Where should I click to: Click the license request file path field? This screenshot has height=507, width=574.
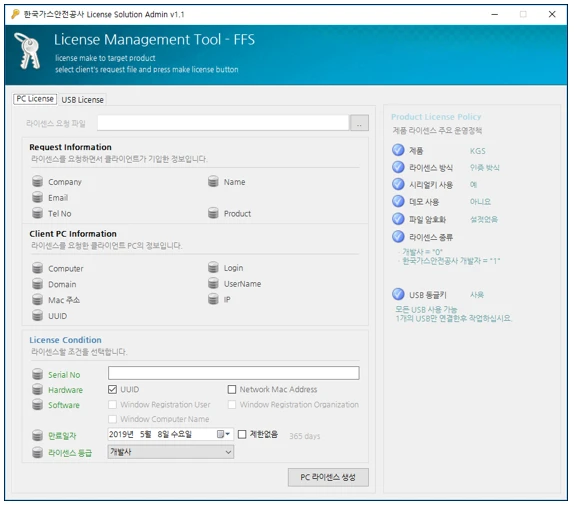click(224, 123)
